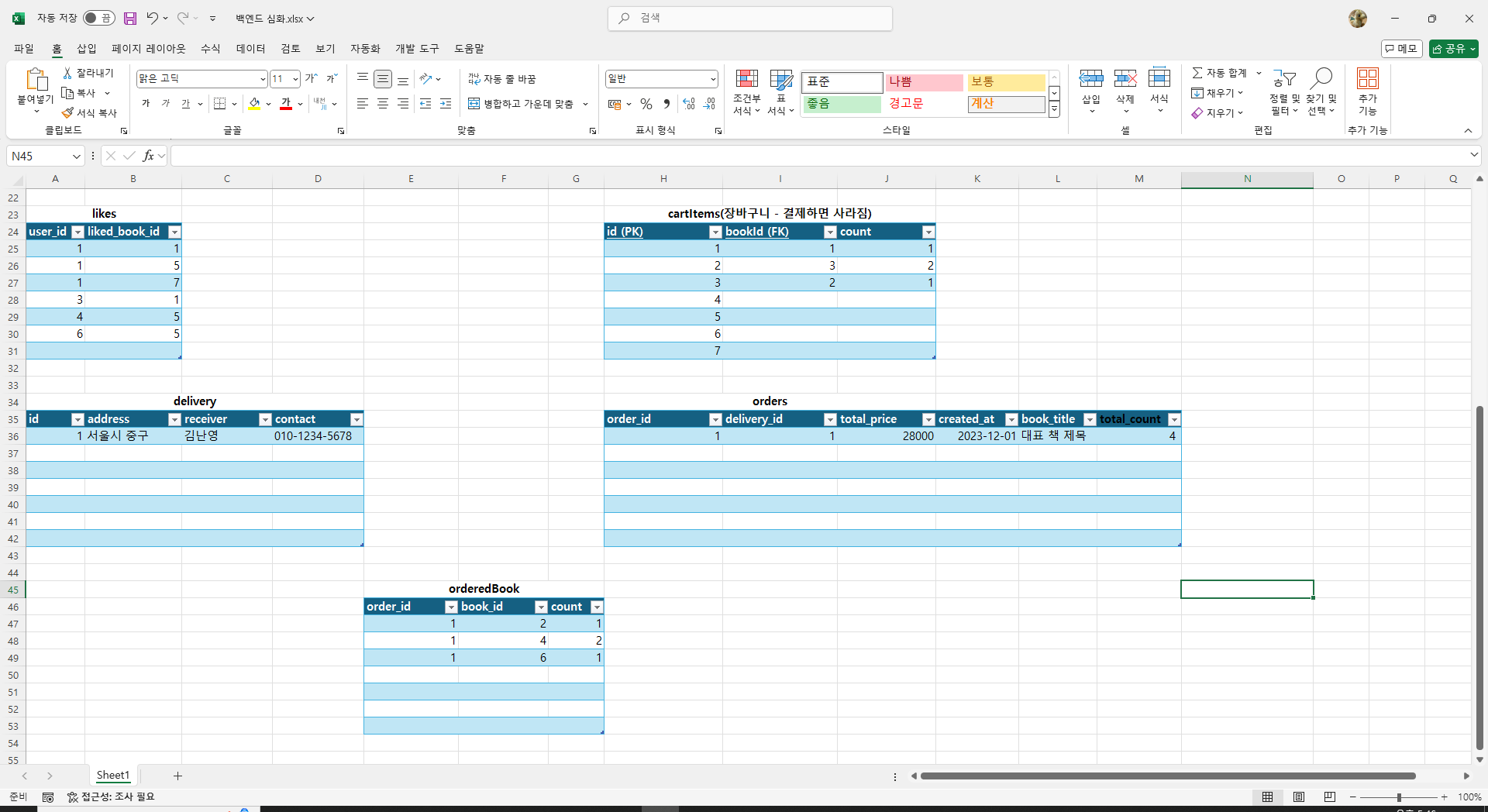This screenshot has width=1488, height=812.
Task: Click the Format cells icon
Action: 1159,78
